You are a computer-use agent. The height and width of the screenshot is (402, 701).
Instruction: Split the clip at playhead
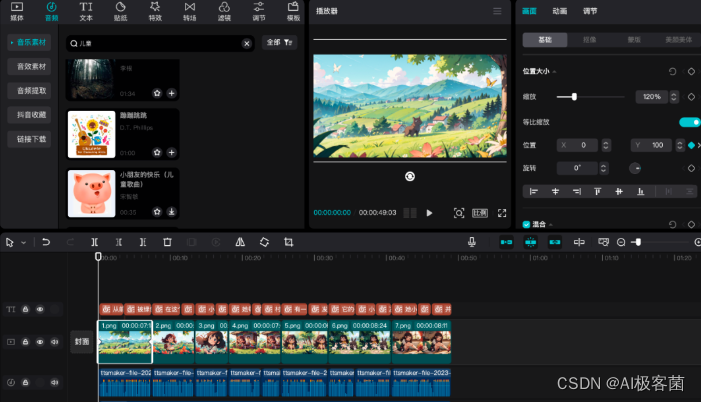[94, 242]
